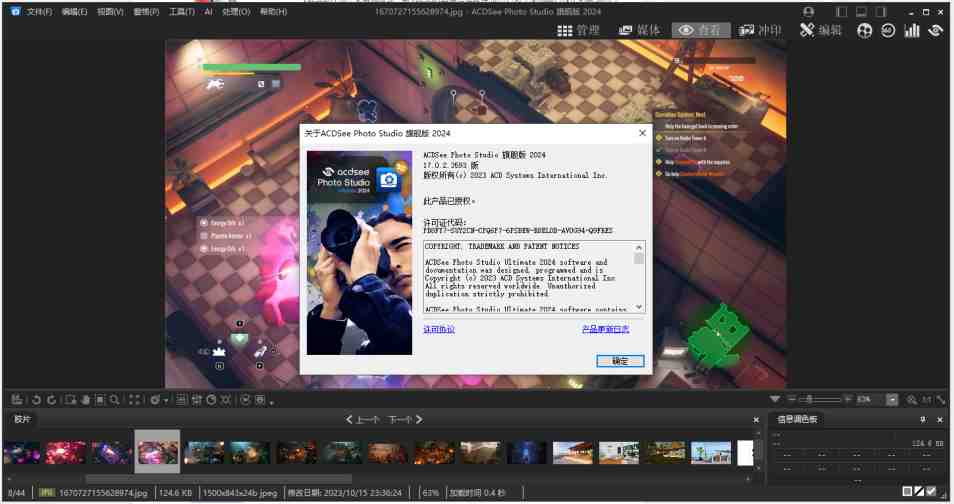
Task: Open the 365 mode icon
Action: (888, 30)
